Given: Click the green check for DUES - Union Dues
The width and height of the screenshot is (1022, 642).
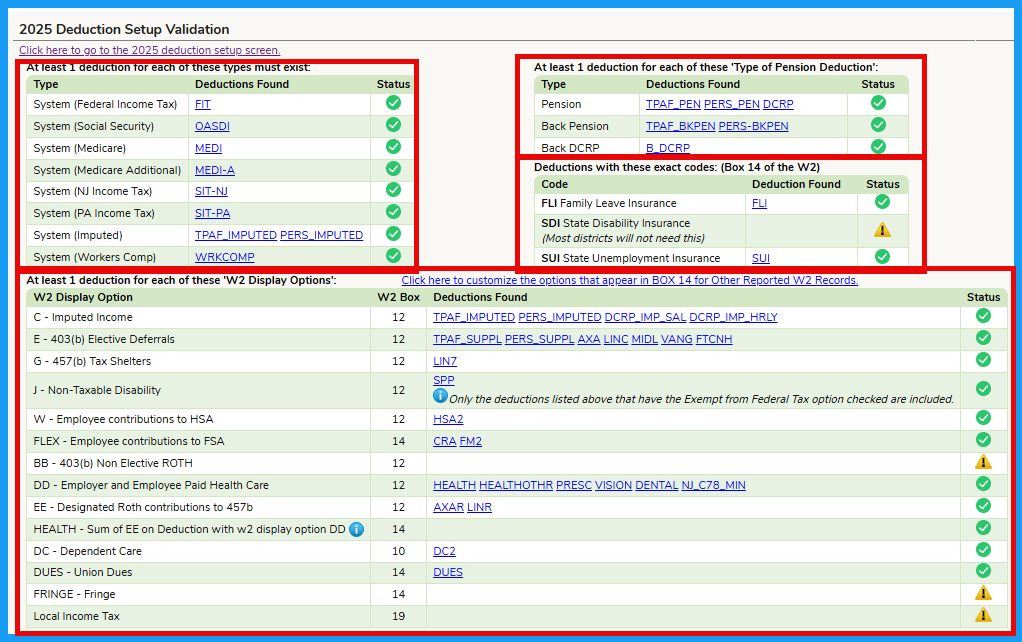Looking at the screenshot, I should (x=984, y=571).
